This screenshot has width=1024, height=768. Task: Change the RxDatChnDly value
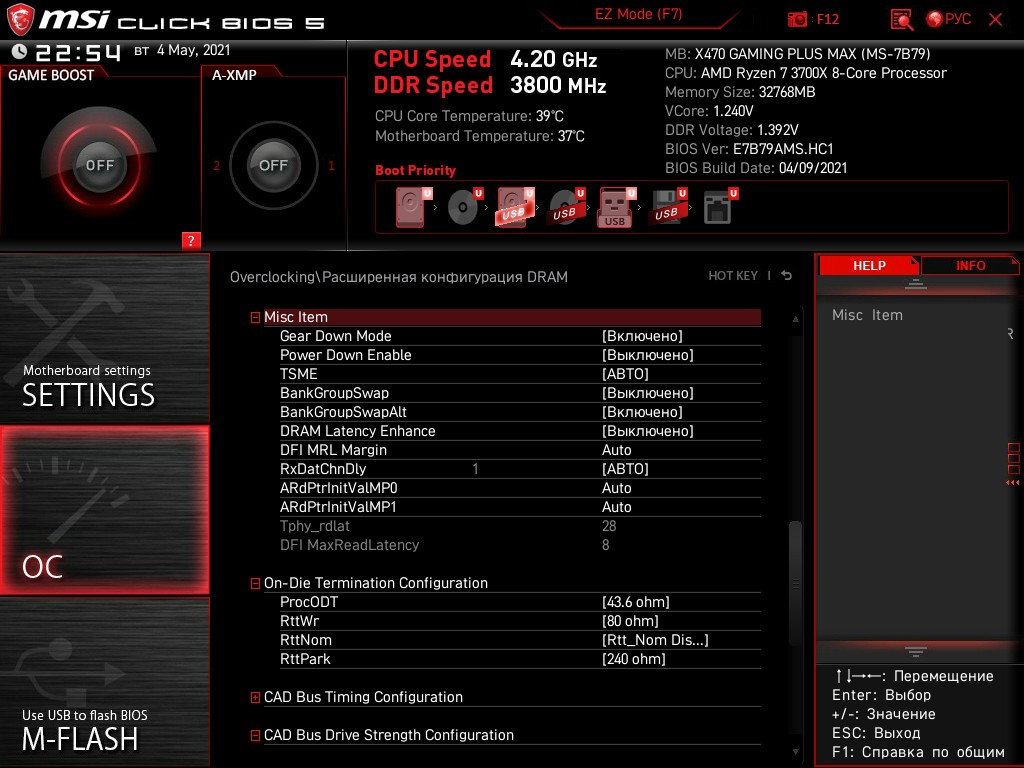tap(625, 469)
